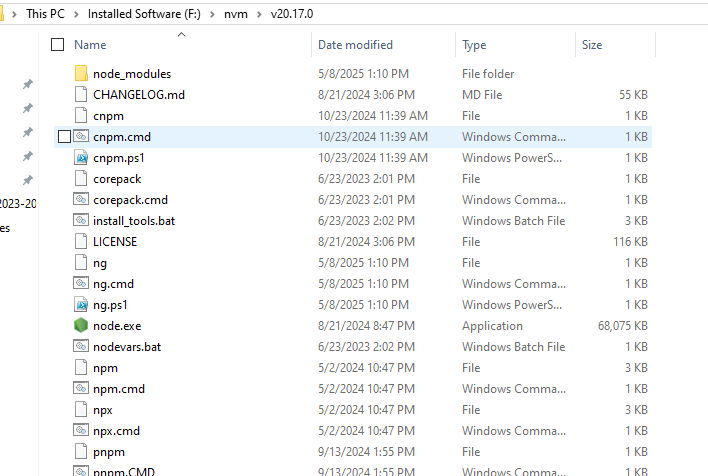Open the node_modules folder icon
The height and width of the screenshot is (476, 708).
tap(81, 74)
